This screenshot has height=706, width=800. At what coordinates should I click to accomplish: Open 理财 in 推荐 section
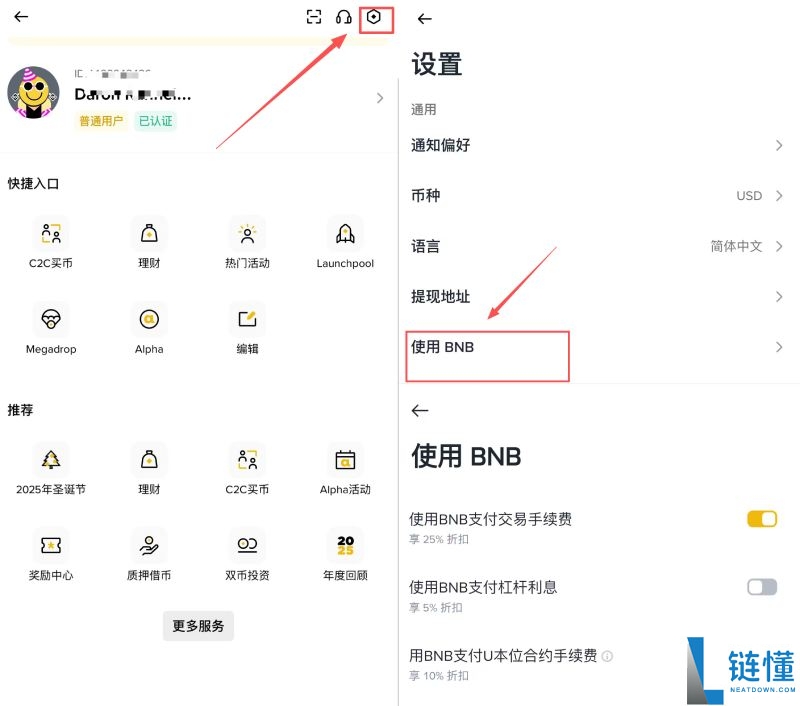click(149, 470)
